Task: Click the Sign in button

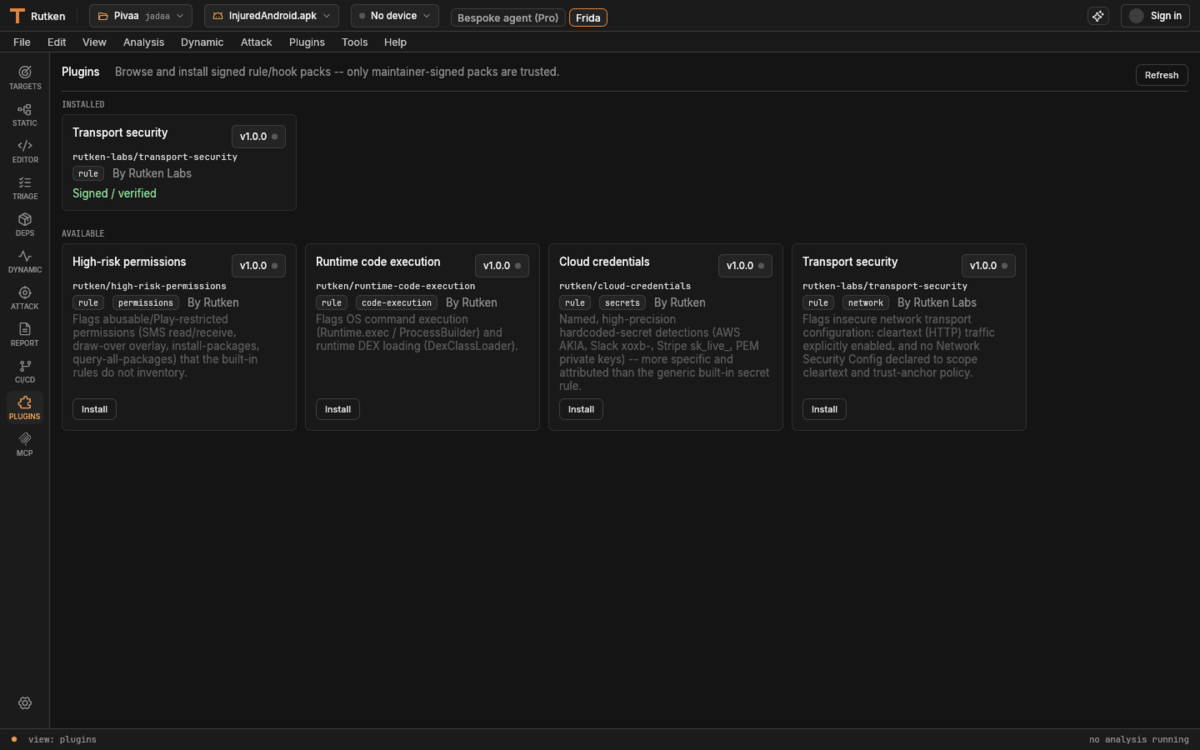Action: coord(1155,16)
